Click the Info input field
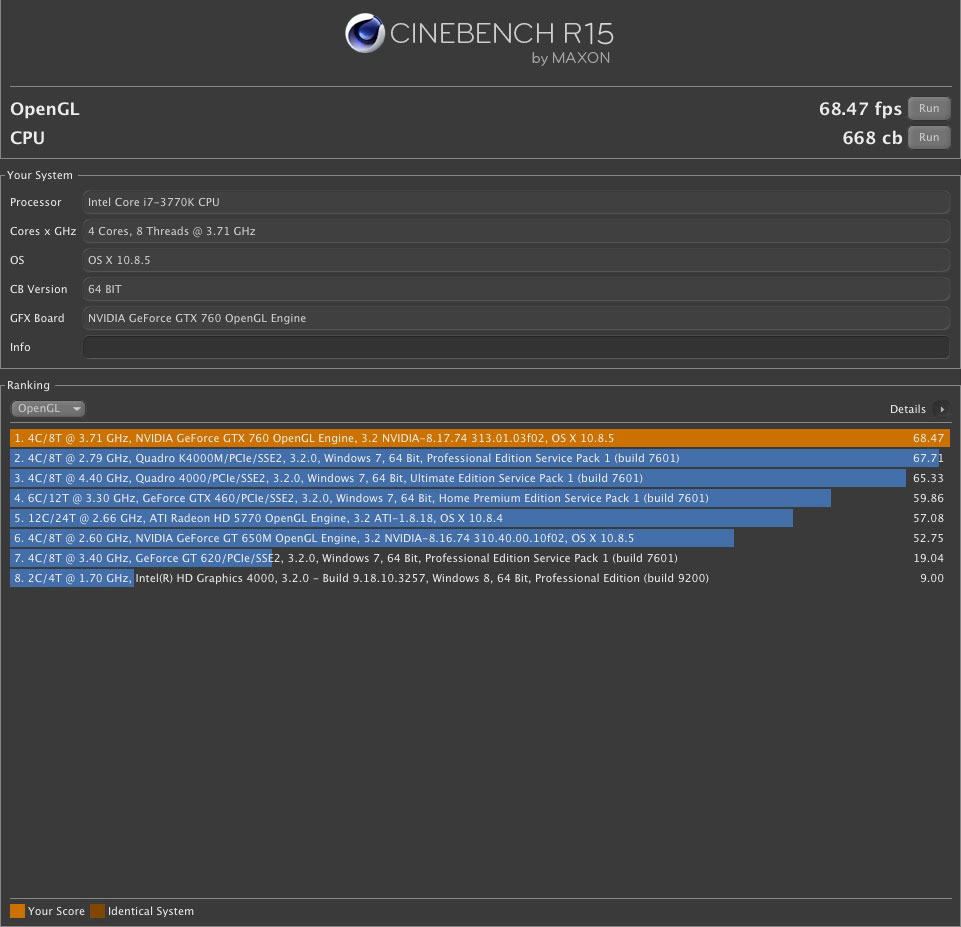This screenshot has width=961, height=927. coord(516,347)
